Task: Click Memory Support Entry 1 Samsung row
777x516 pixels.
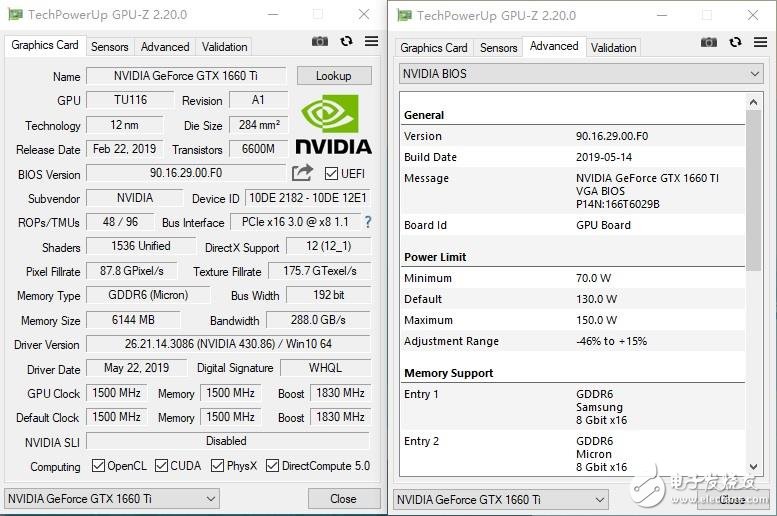Action: [x=573, y=407]
